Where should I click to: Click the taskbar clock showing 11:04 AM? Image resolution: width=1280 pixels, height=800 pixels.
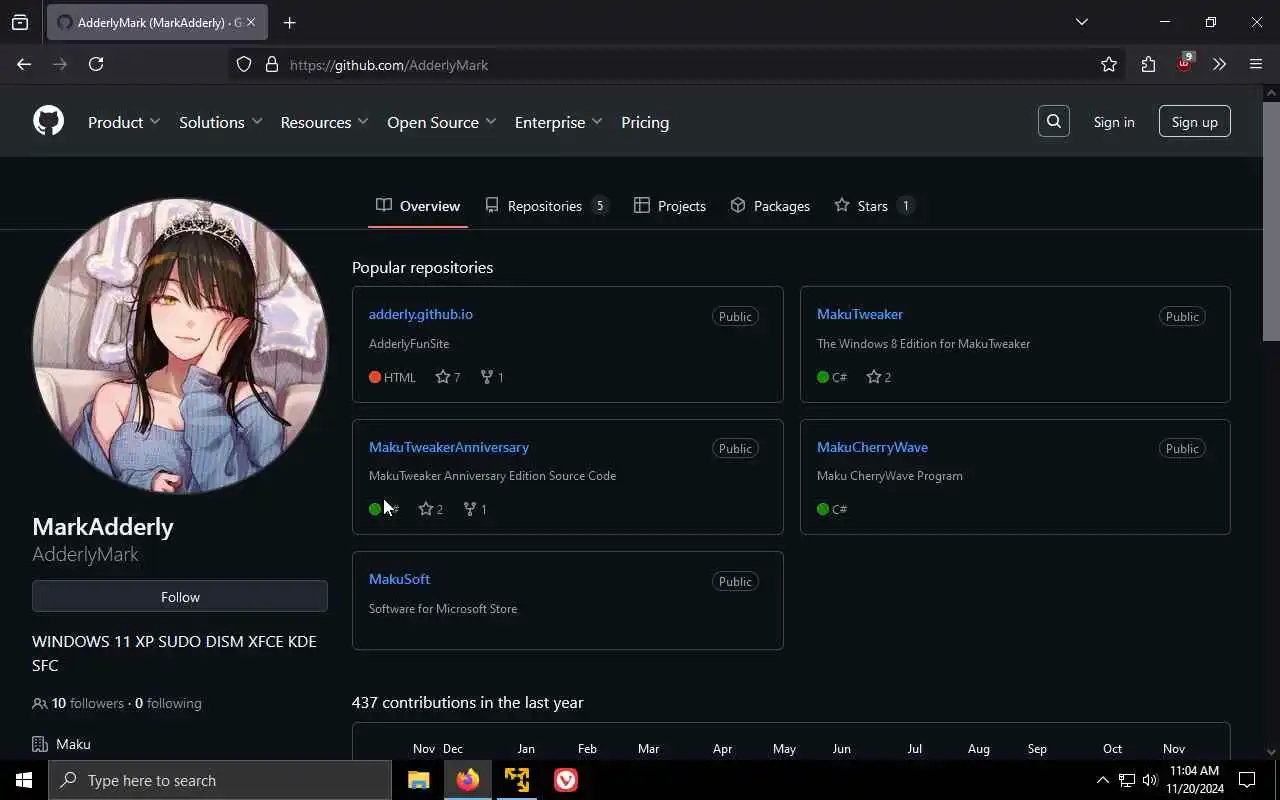point(1194,779)
